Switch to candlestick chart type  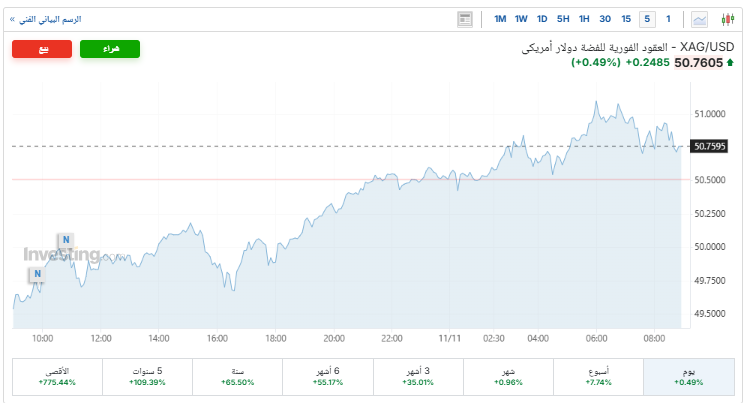(x=727, y=19)
